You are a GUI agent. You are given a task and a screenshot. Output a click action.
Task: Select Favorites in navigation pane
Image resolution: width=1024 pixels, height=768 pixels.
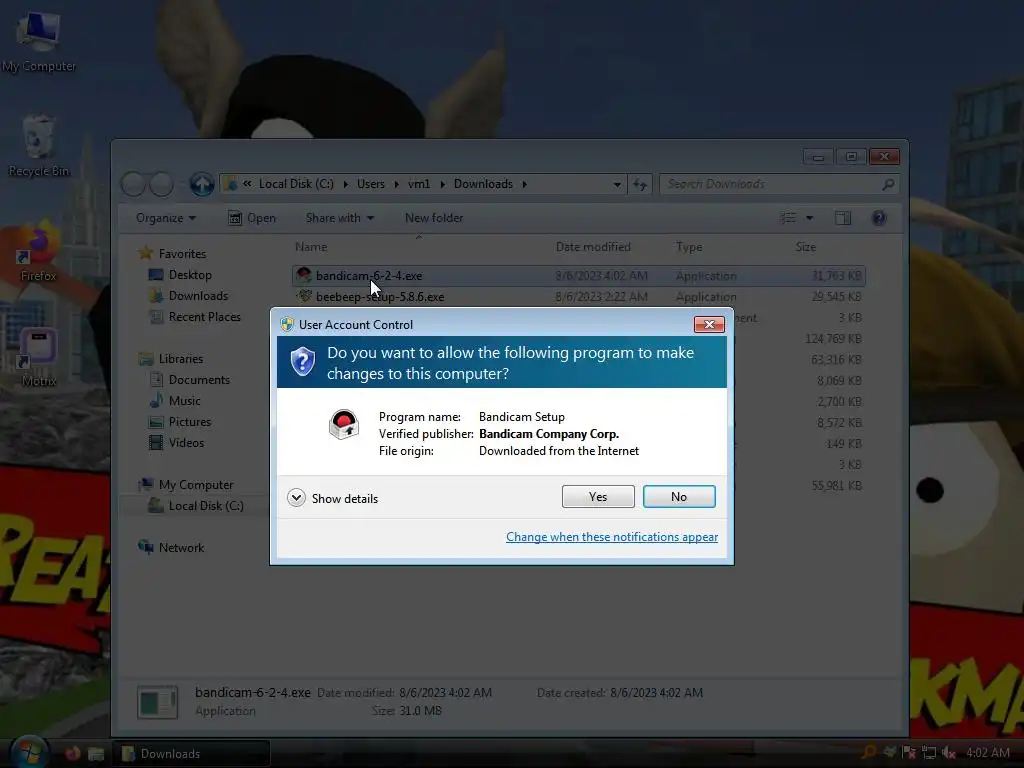click(x=182, y=254)
